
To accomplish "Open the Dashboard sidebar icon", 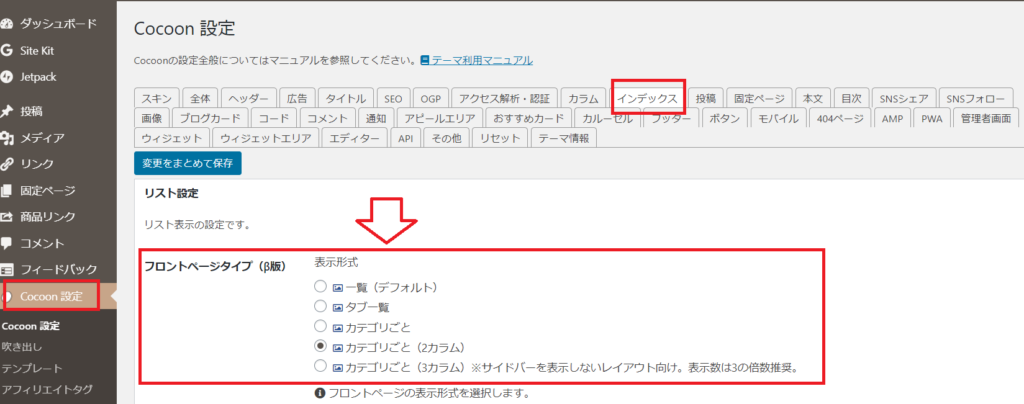I will point(8,23).
